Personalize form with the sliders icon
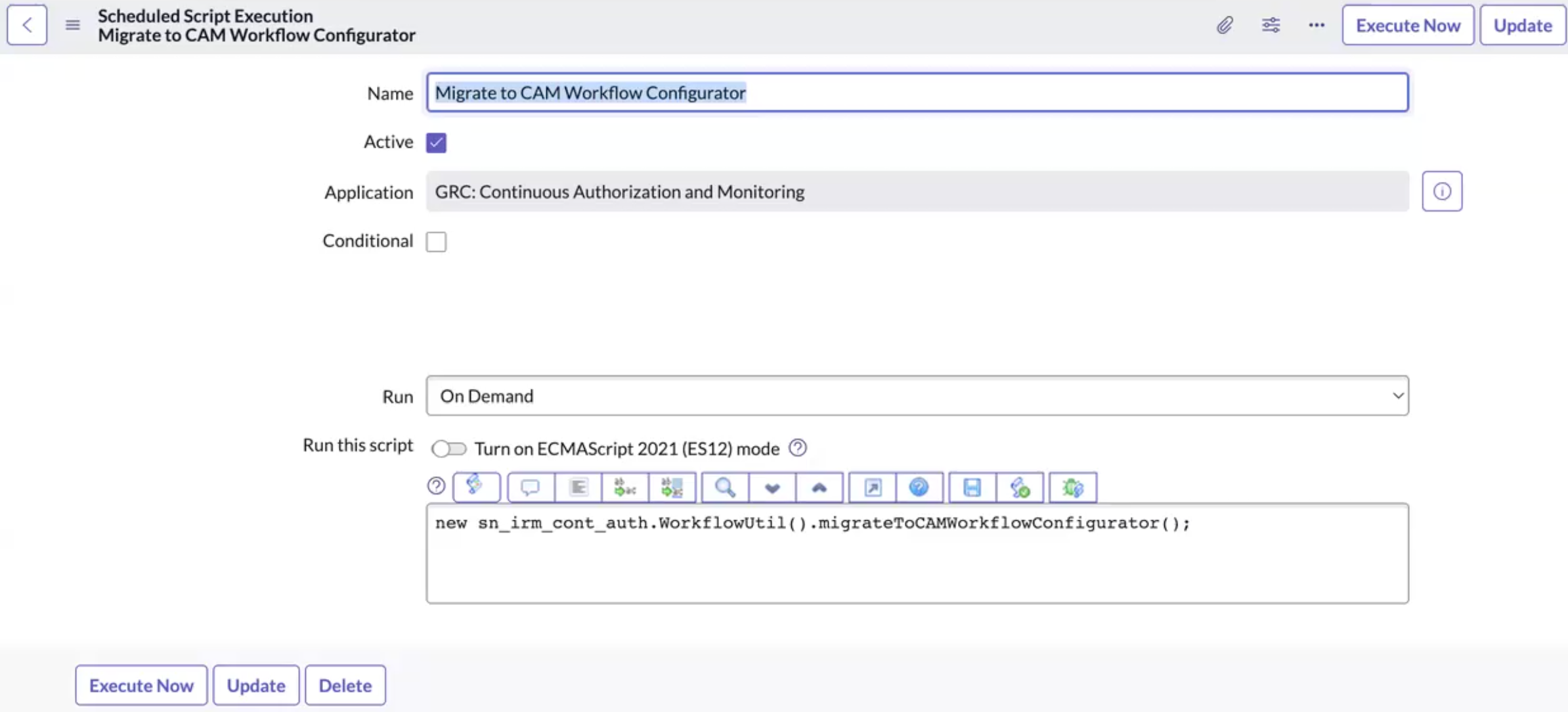The width and height of the screenshot is (1568, 712). (1271, 25)
